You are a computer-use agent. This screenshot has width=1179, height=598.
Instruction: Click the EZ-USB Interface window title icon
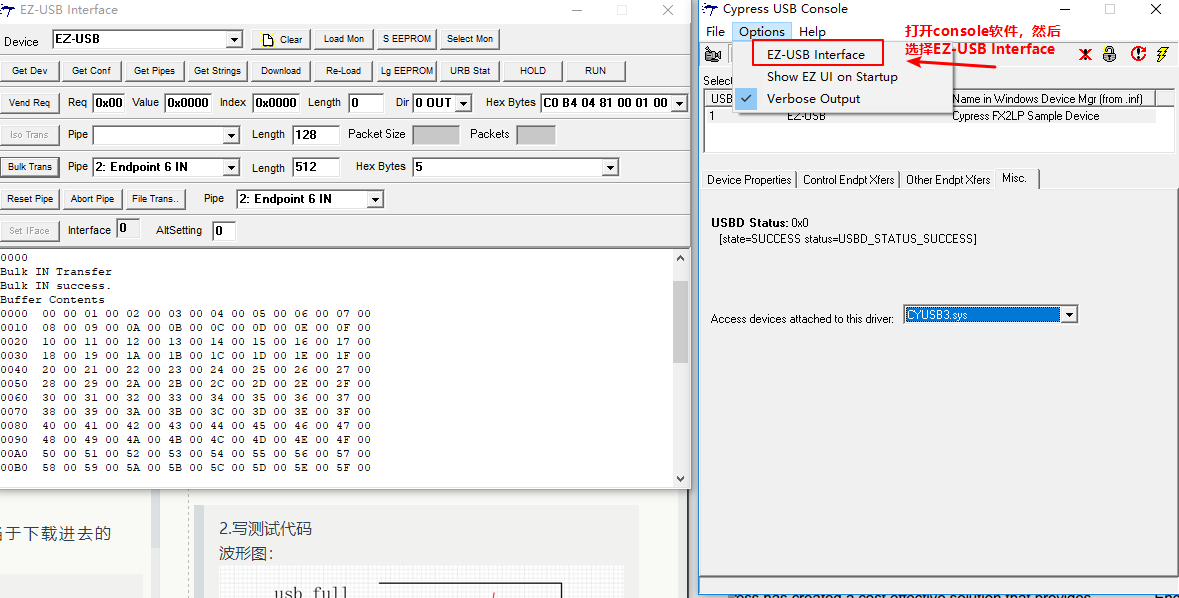(8, 10)
